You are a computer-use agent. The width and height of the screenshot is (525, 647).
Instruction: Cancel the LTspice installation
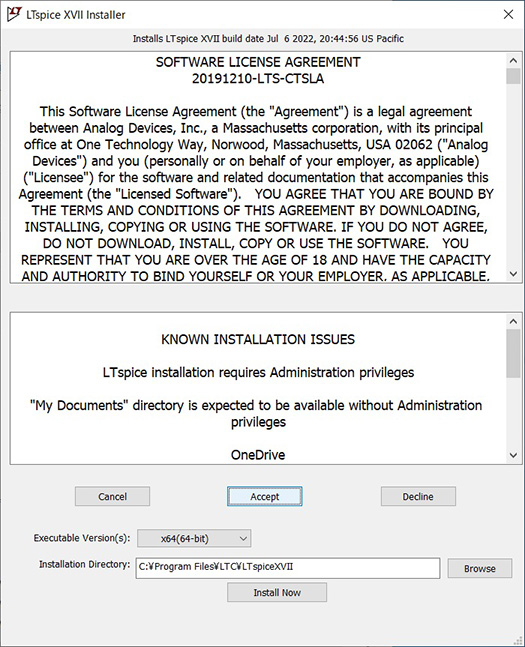tap(112, 496)
